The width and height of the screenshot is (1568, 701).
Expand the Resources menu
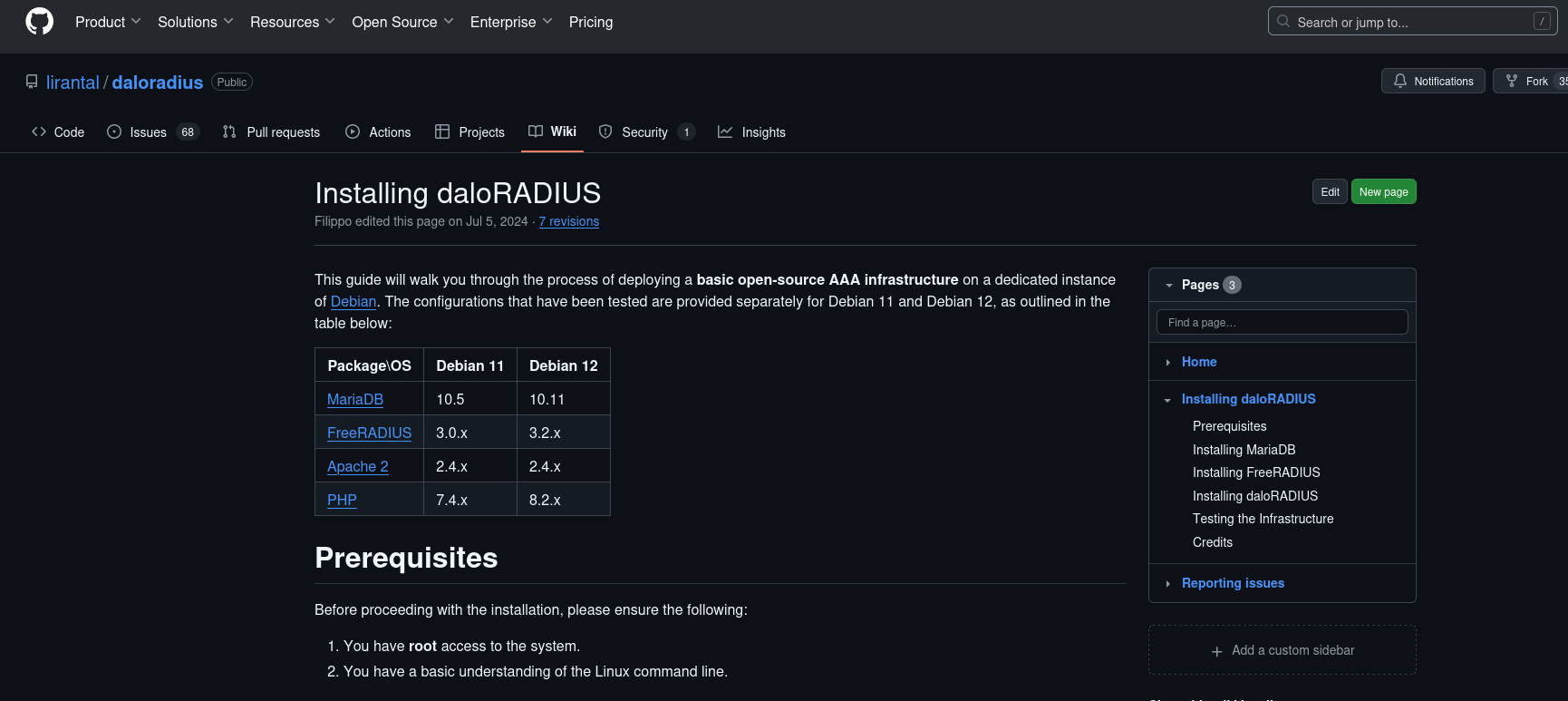(x=293, y=22)
